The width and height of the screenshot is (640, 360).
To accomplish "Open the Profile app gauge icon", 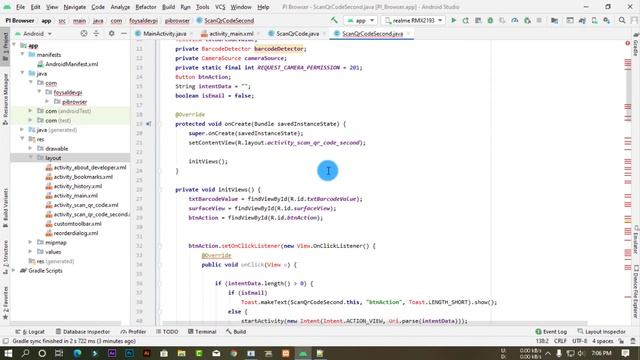I will coord(515,20).
